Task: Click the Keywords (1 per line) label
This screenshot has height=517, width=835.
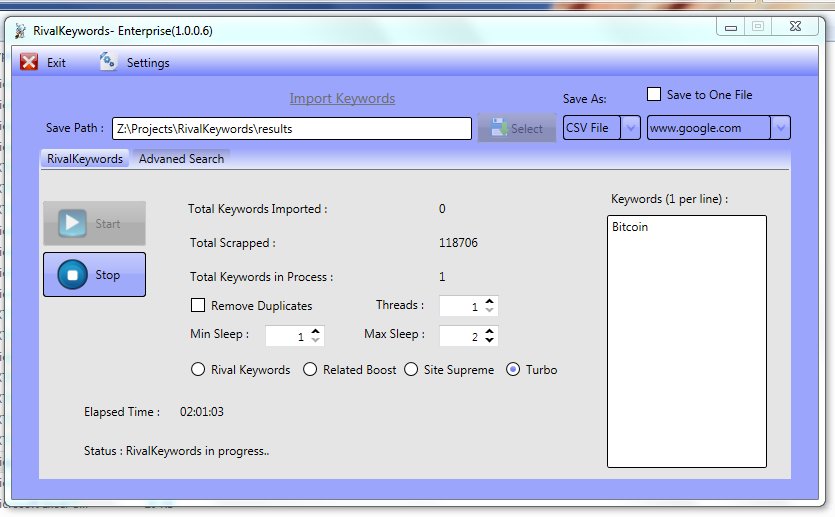Action: (x=669, y=199)
